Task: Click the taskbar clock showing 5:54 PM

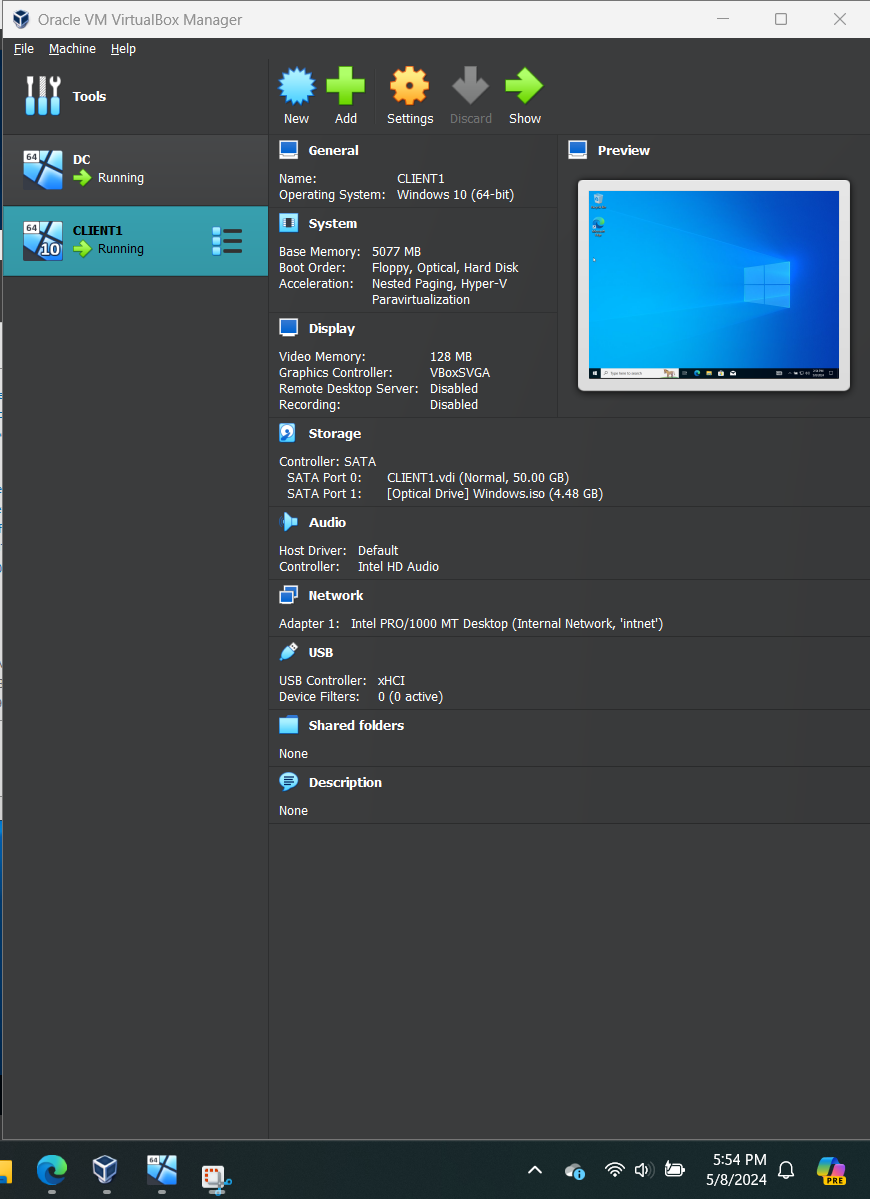Action: pos(737,1170)
